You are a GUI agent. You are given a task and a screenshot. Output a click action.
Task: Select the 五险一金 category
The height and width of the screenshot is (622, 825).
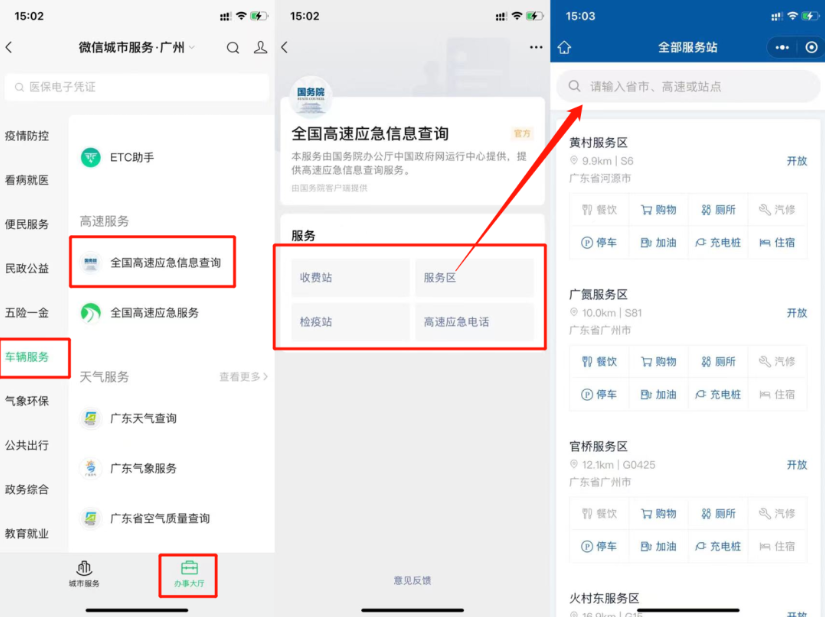[27, 313]
